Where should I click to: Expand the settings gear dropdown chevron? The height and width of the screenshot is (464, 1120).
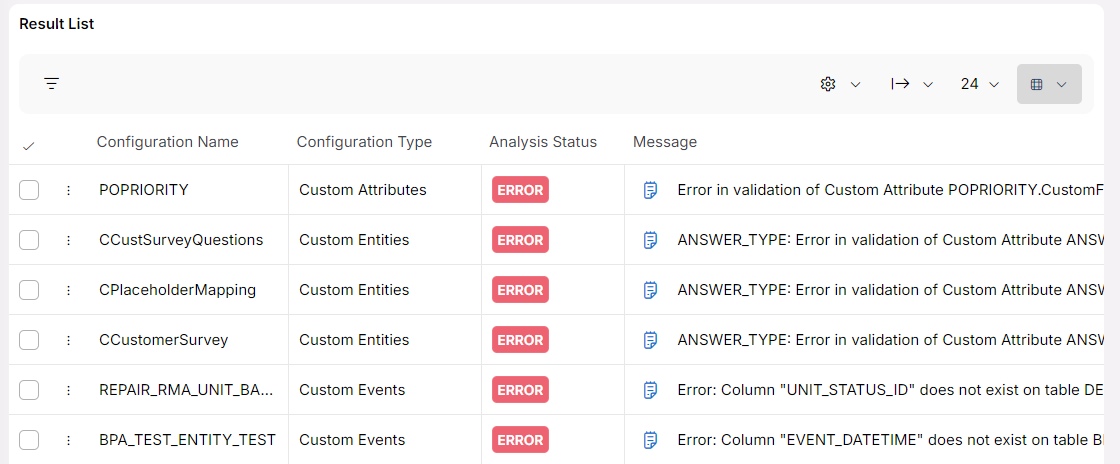[855, 84]
